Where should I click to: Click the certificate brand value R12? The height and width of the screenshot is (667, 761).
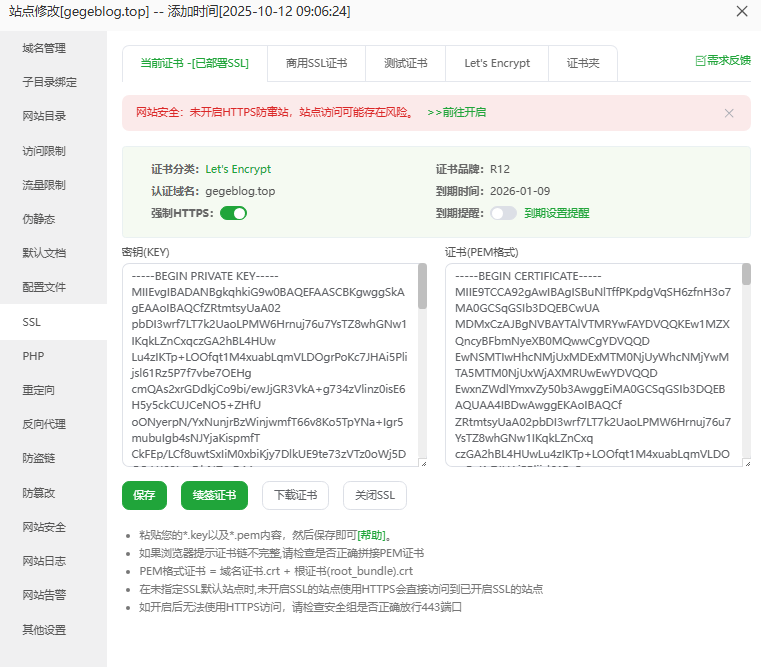coord(499,169)
